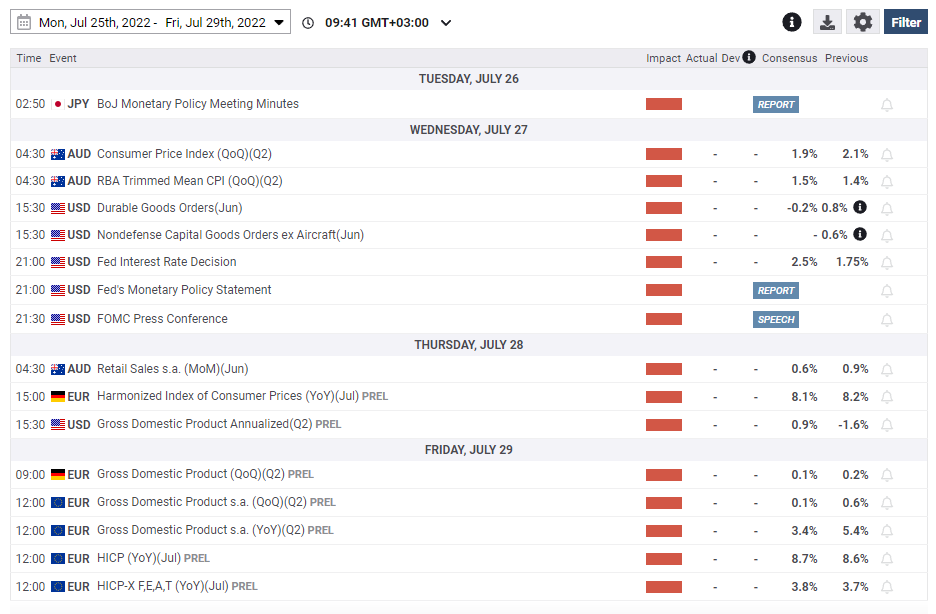Open Consumer Price Index (QoQ)(Q2) event
The height and width of the screenshot is (614, 936).
click(x=184, y=154)
